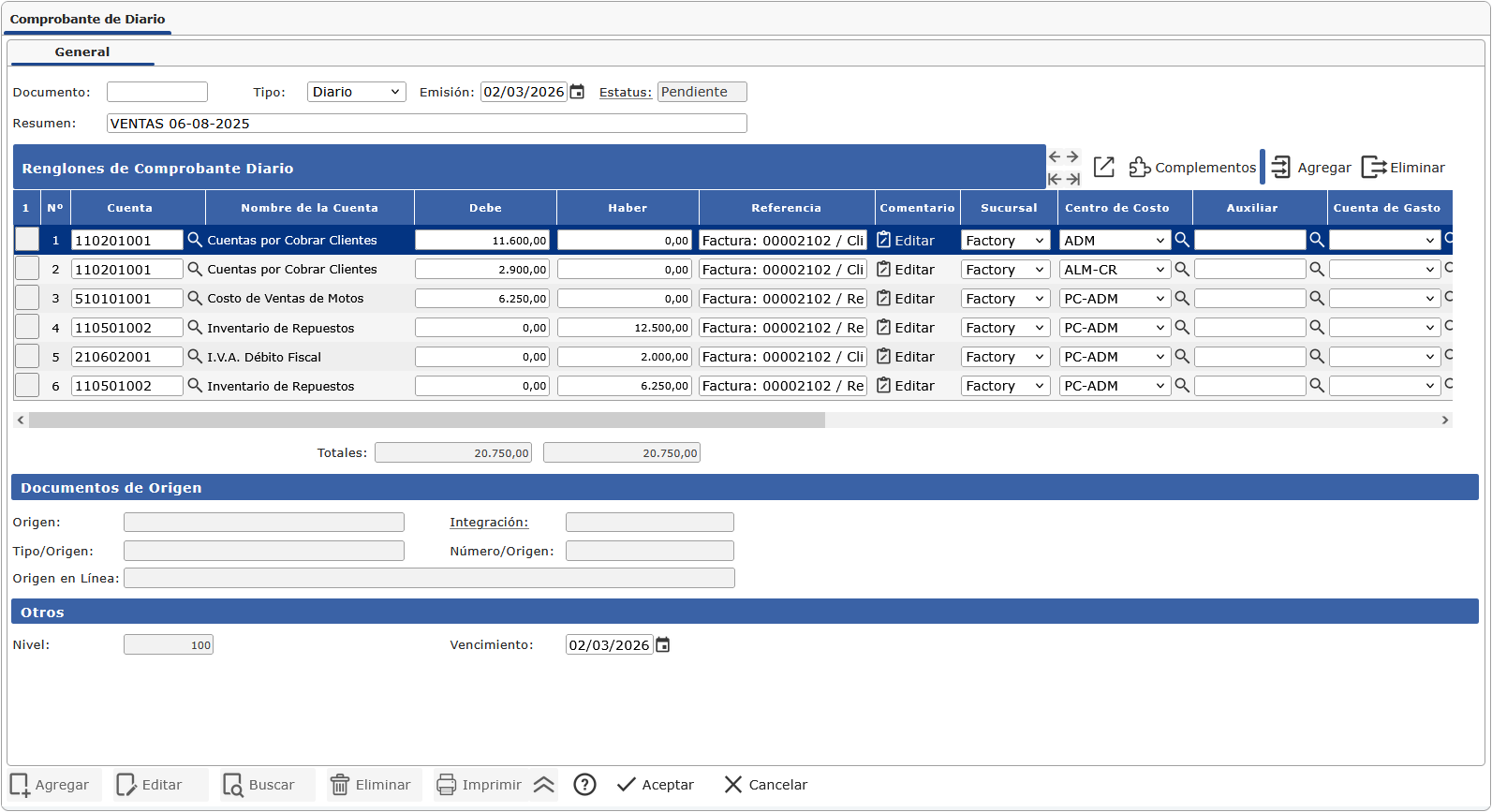The image size is (1492, 812).
Task: Switch to the General tab
Action: tap(81, 52)
